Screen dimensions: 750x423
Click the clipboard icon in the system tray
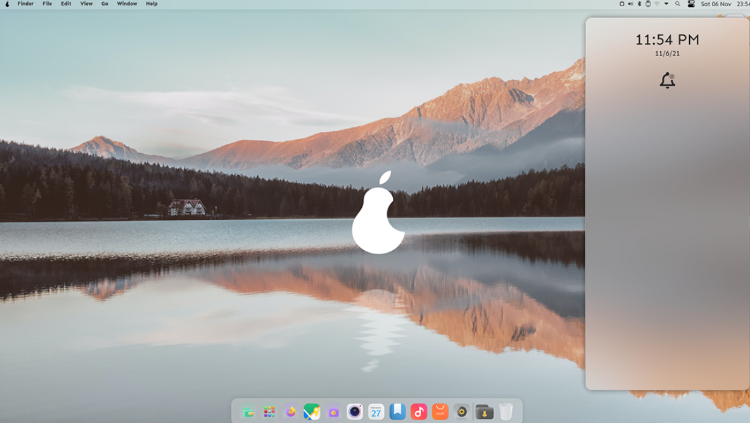click(x=622, y=4)
